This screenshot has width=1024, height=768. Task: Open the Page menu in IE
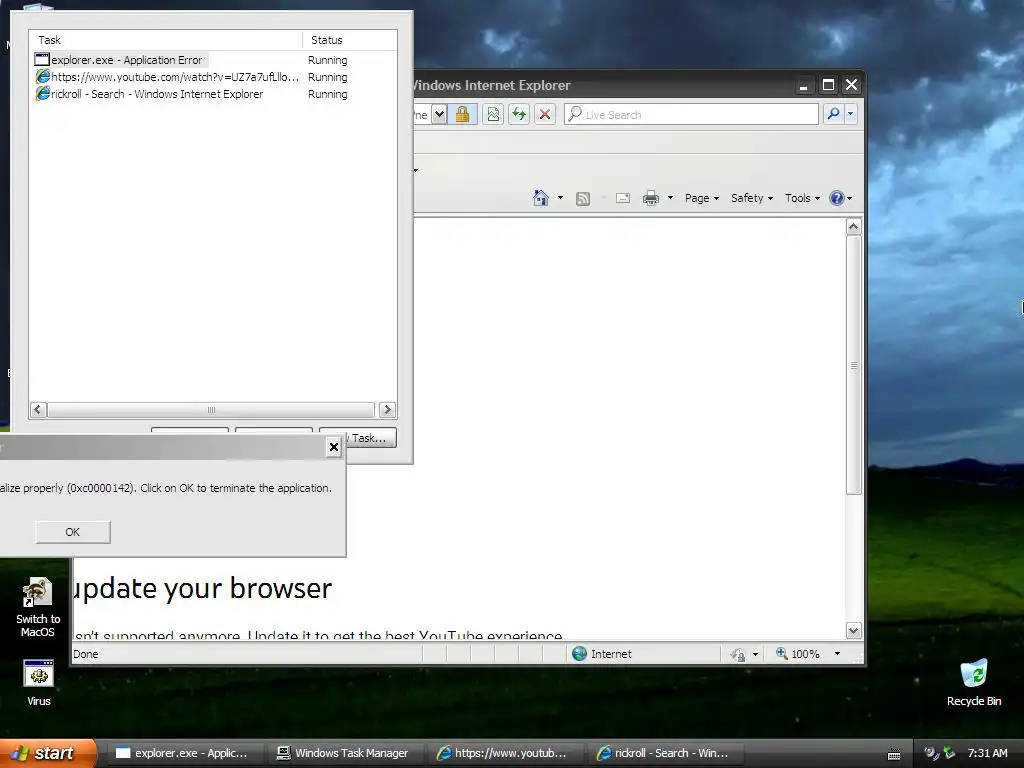coord(701,198)
